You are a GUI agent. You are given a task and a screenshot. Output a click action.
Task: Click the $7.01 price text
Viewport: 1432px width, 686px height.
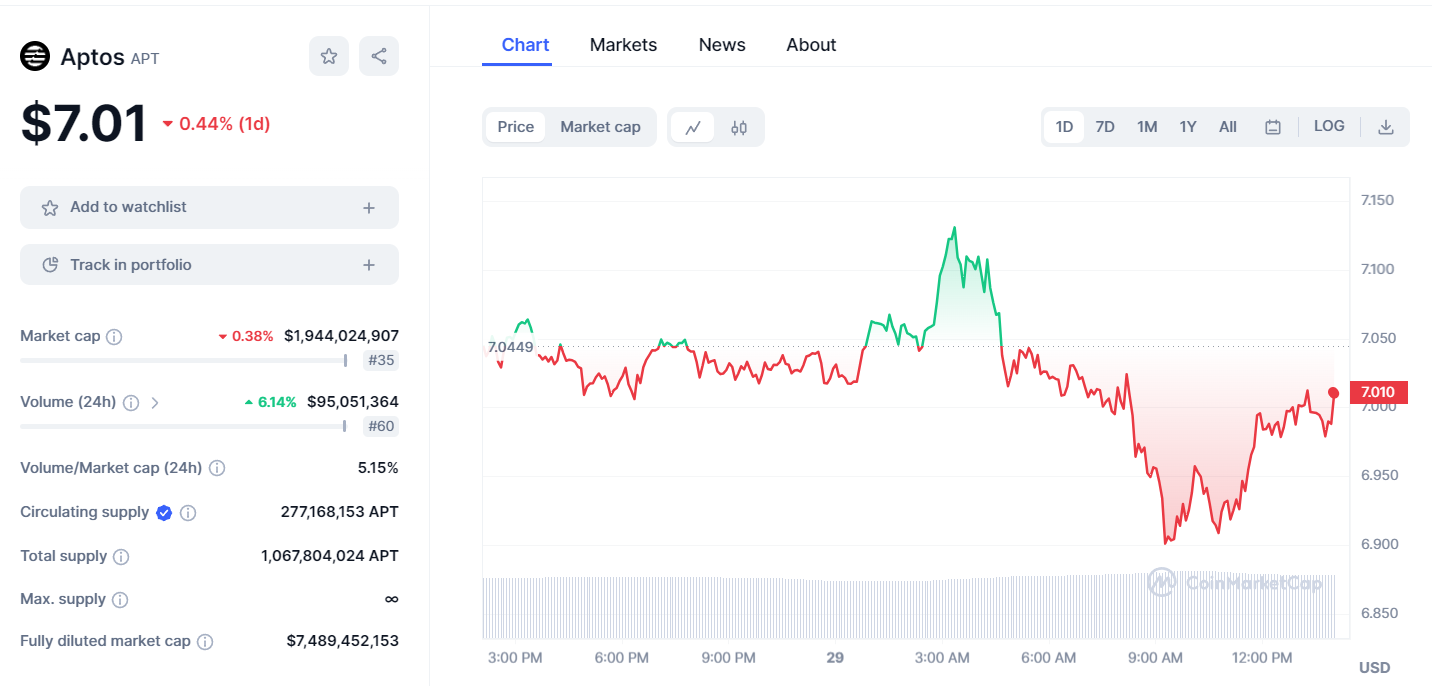click(84, 124)
